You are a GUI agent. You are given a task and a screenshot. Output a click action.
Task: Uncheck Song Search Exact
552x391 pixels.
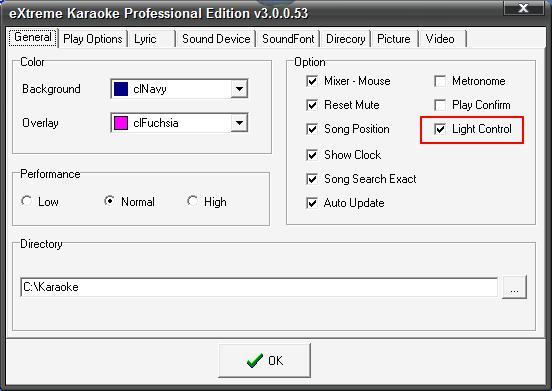tap(312, 179)
